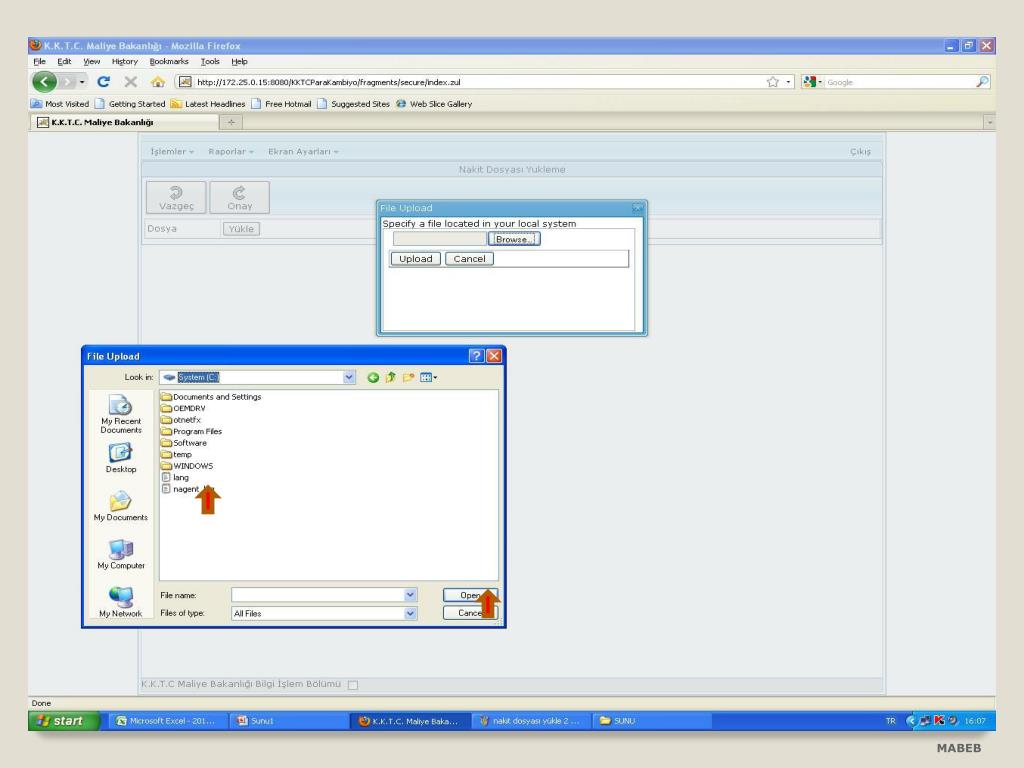Switch to Sunu1 in the taskbar
The width and height of the screenshot is (1024, 768).
(x=287, y=721)
